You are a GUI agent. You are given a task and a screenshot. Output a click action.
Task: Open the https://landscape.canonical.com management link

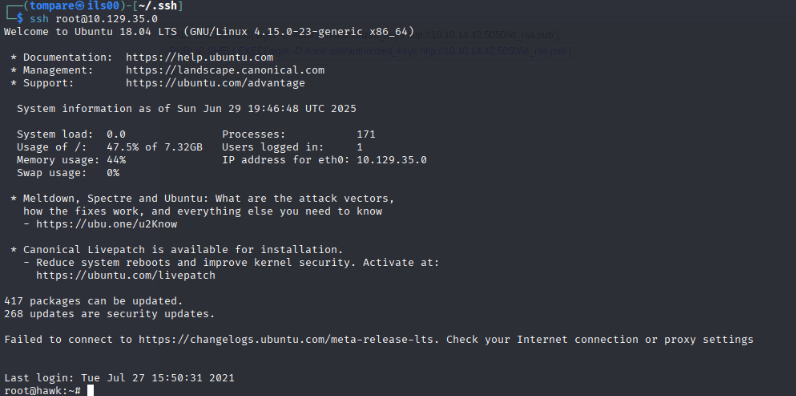[x=225, y=70]
